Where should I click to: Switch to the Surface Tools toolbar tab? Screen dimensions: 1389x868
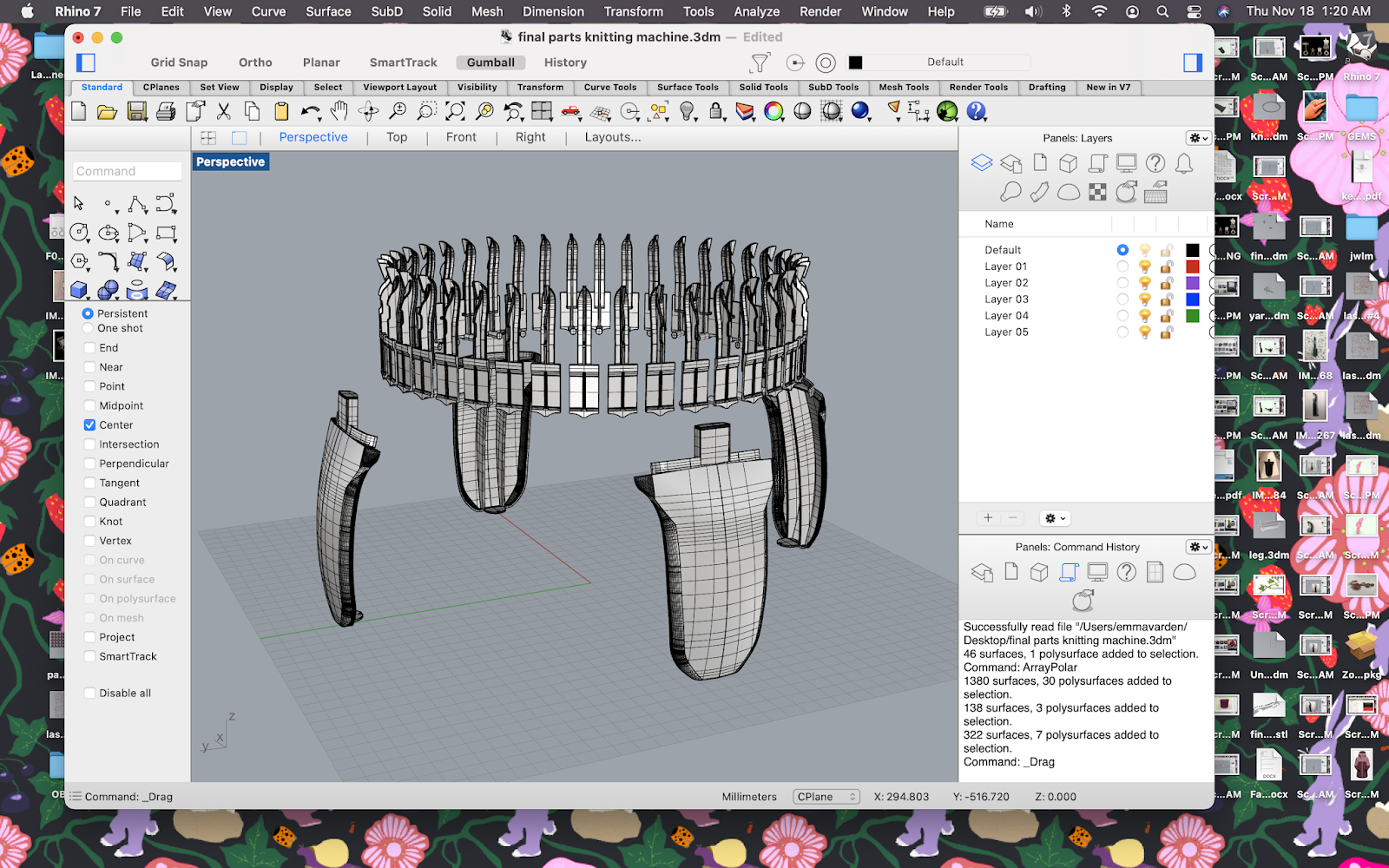click(x=687, y=87)
